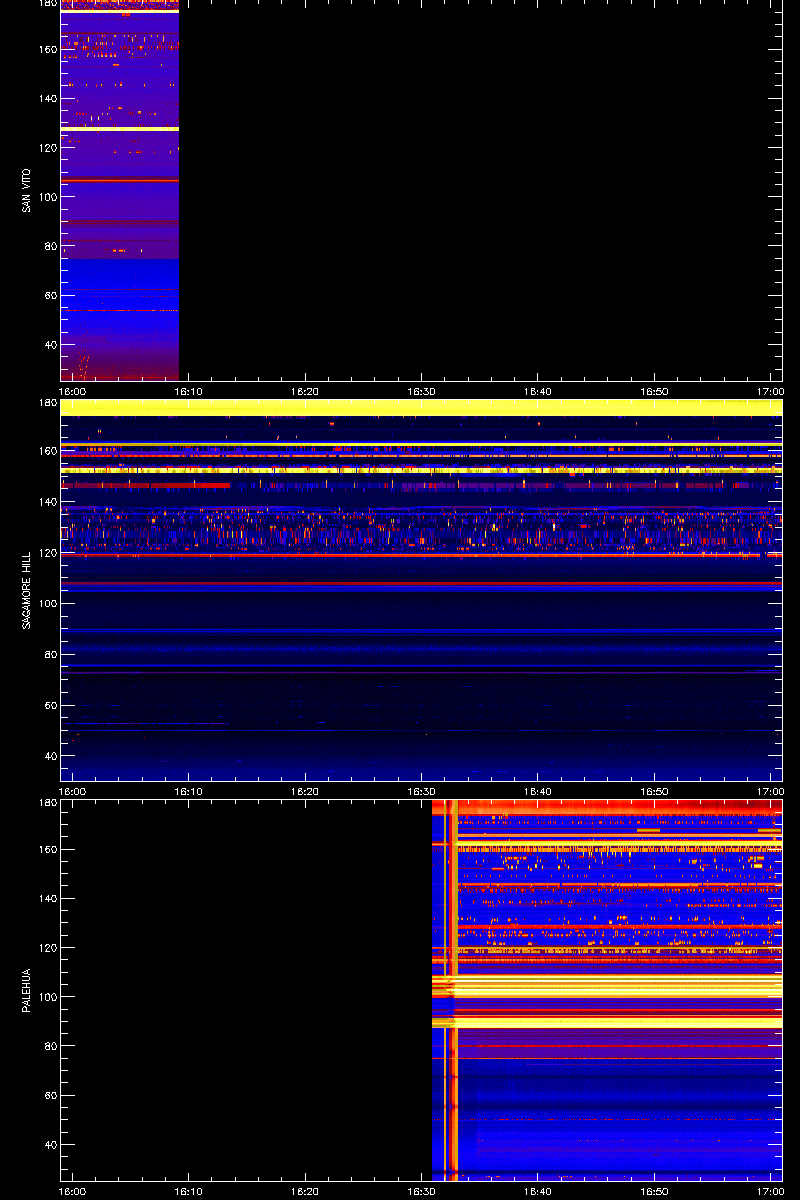Click 16:00 time label under Palehua panel
This screenshot has height=1200, width=800.
point(73,1192)
